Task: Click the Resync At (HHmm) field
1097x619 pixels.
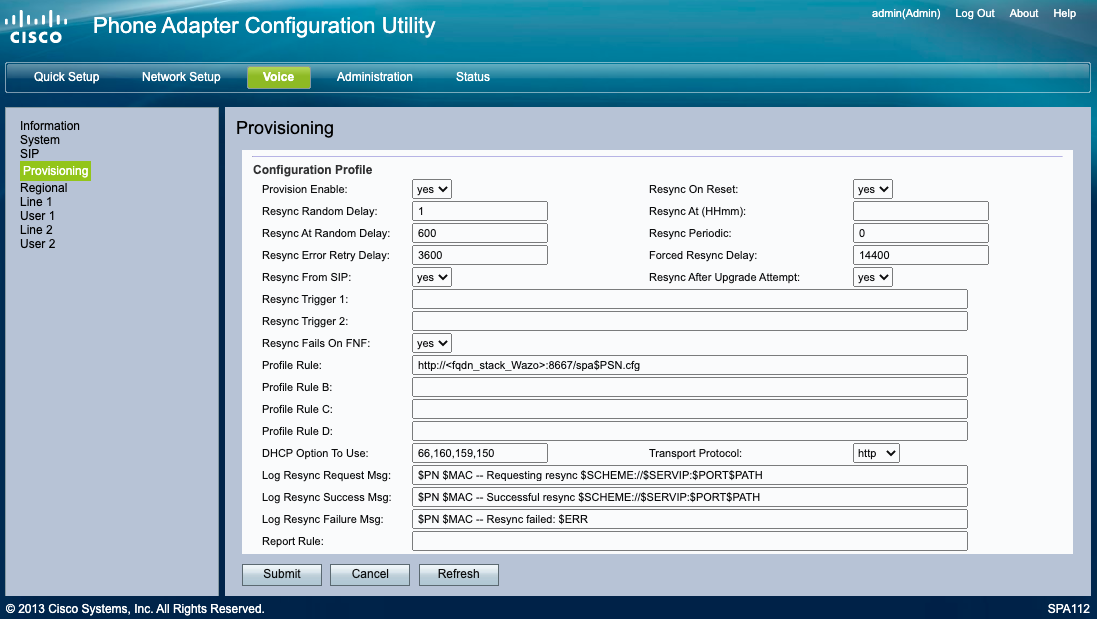Action: 921,211
